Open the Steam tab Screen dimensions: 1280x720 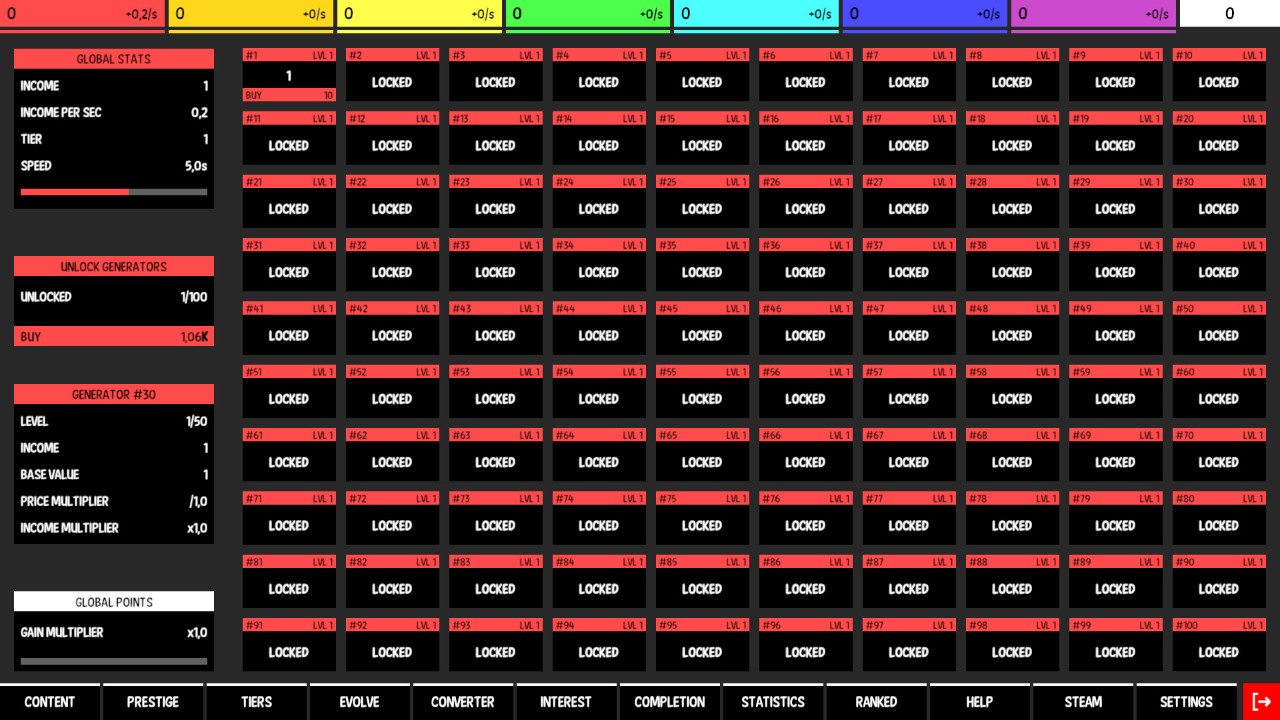point(1083,702)
